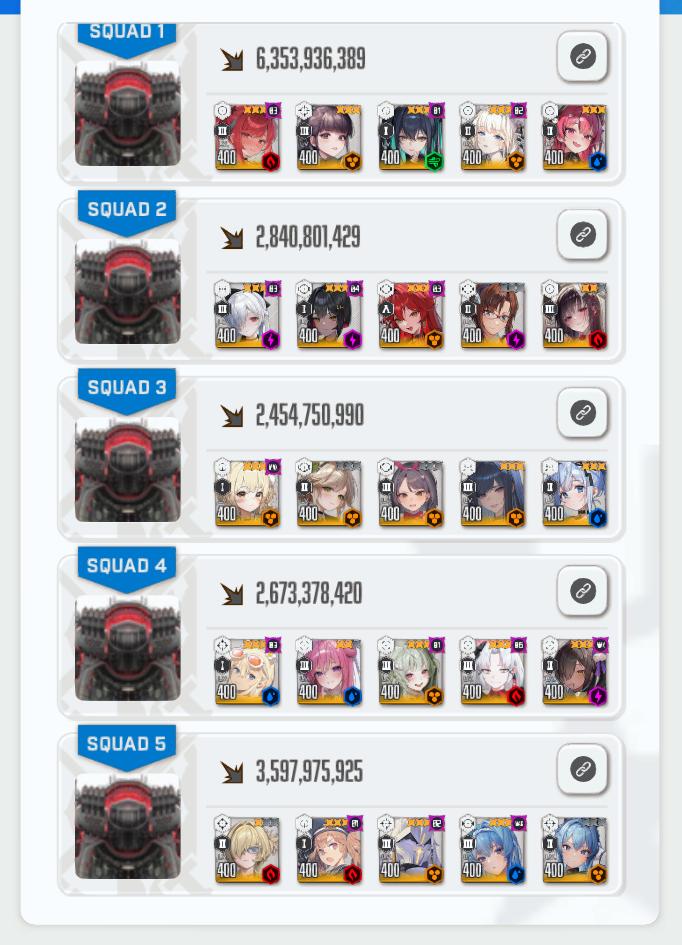The height and width of the screenshot is (945, 682).
Task: Copy link for Squad 1
Action: 582,57
